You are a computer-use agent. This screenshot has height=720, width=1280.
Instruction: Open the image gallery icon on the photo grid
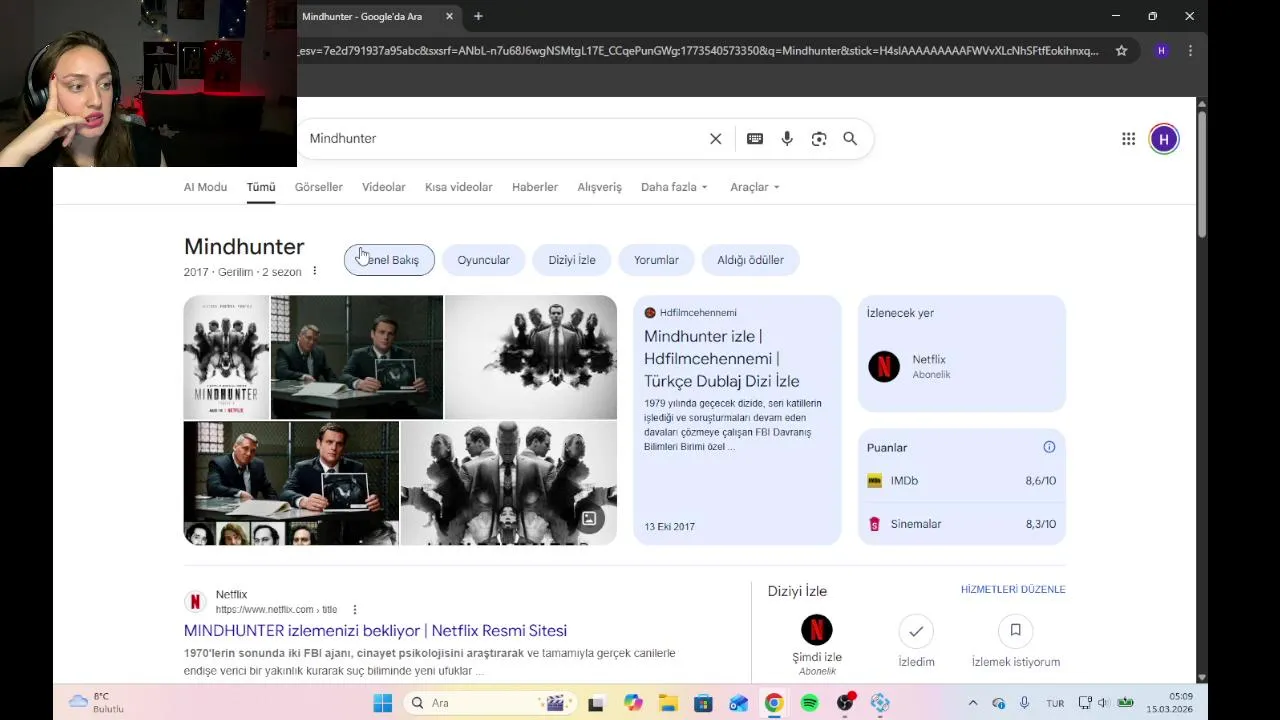pyautogui.click(x=589, y=518)
